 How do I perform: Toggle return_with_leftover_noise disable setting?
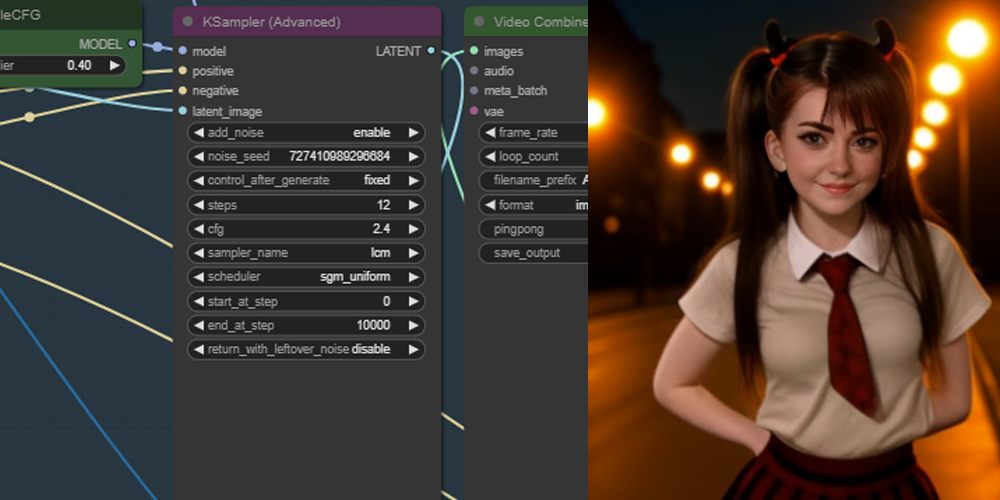[x=306, y=349]
